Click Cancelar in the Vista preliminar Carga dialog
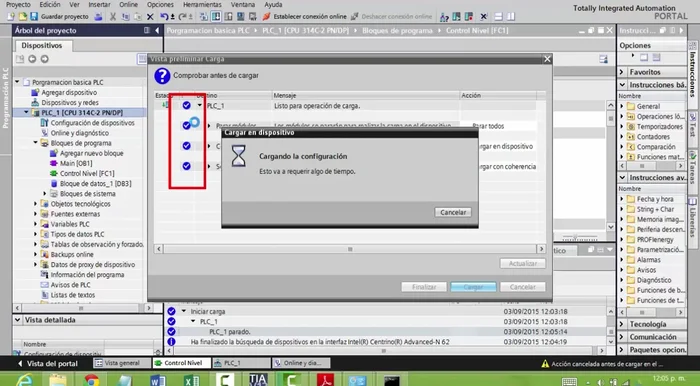 (x=523, y=287)
